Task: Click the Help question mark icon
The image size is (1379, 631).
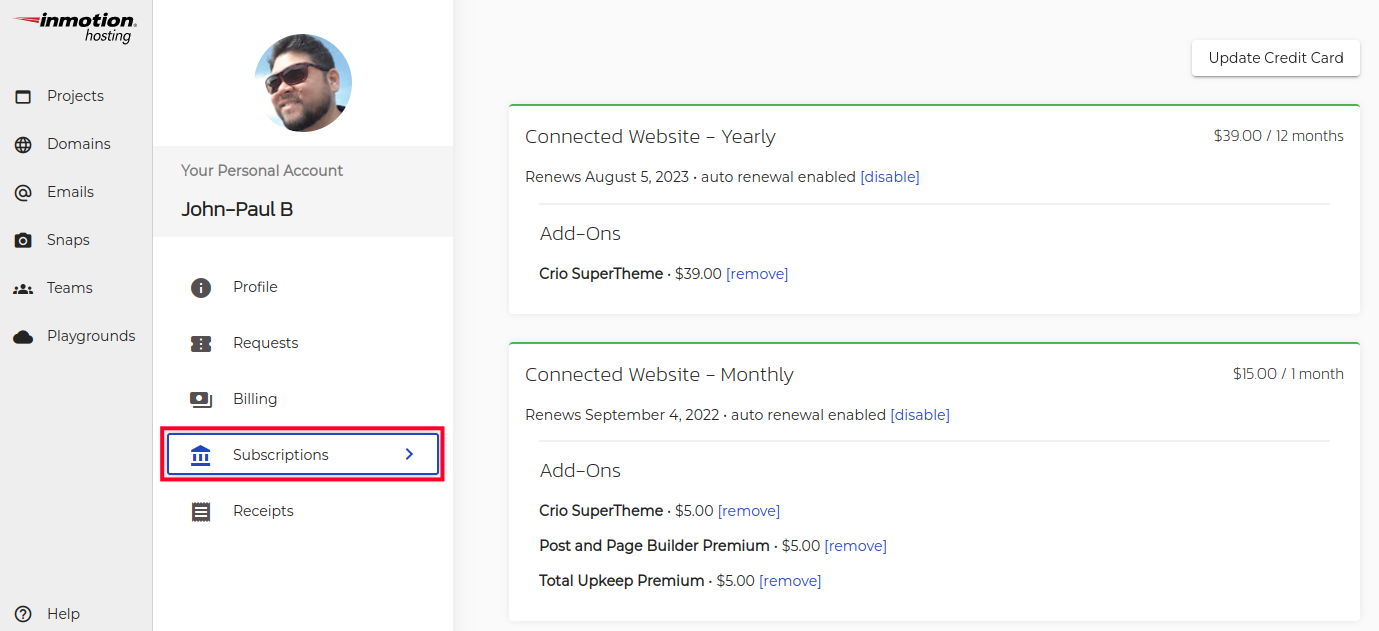Action: pyautogui.click(x=23, y=614)
